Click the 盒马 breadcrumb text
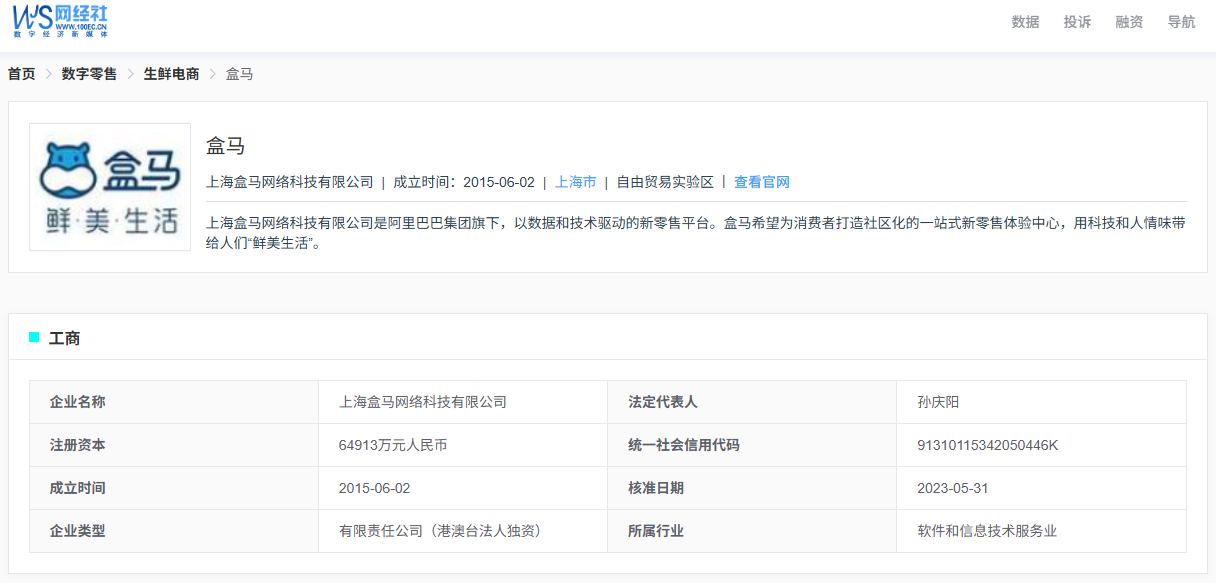Image resolution: width=1216 pixels, height=583 pixels. pos(239,74)
